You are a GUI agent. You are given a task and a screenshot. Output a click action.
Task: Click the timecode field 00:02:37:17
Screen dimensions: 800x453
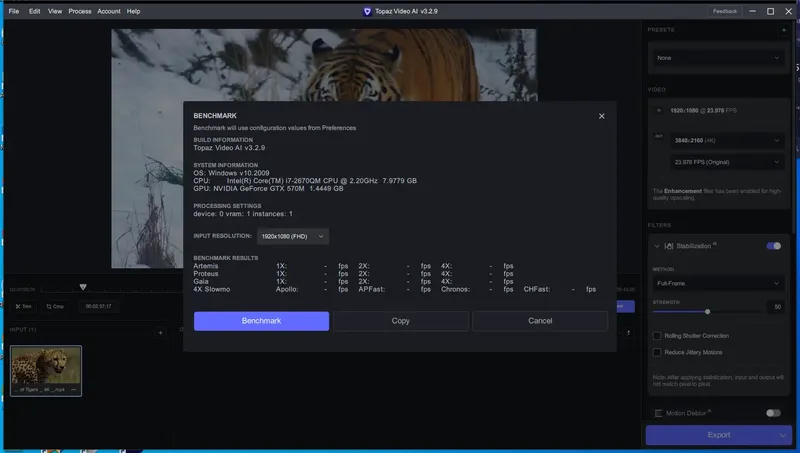click(98, 307)
